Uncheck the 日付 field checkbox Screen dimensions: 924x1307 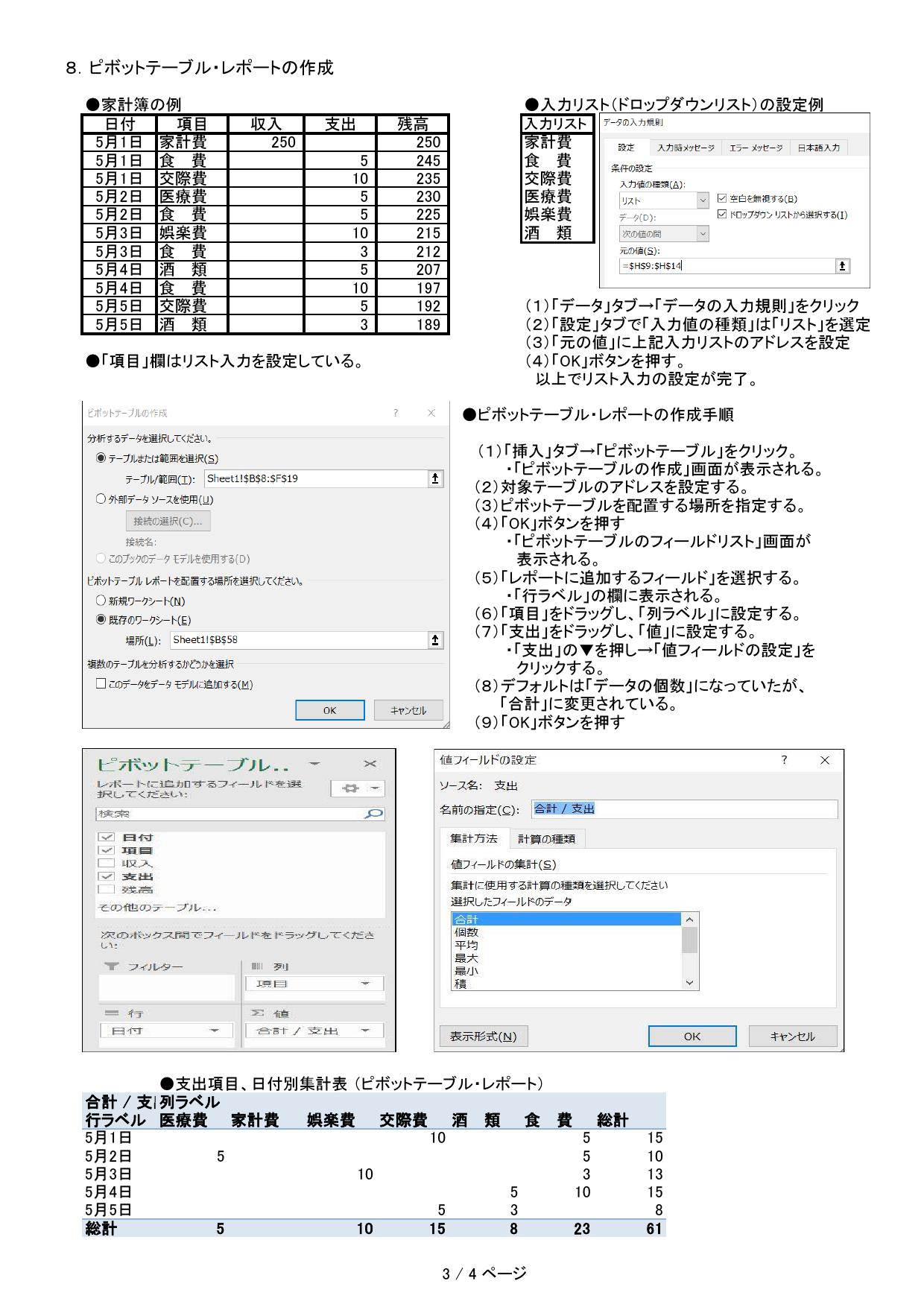[x=107, y=837]
